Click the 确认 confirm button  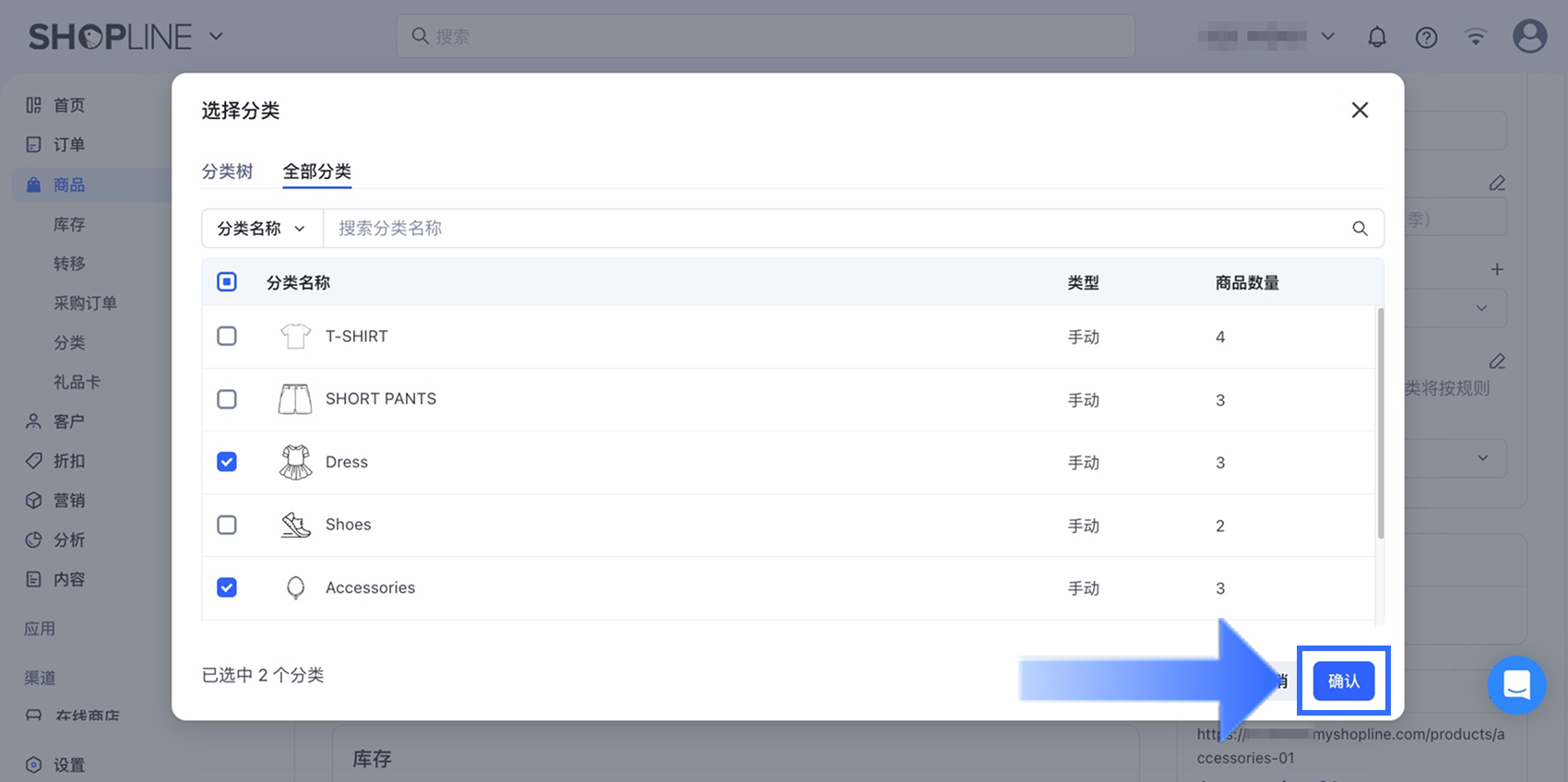1343,681
